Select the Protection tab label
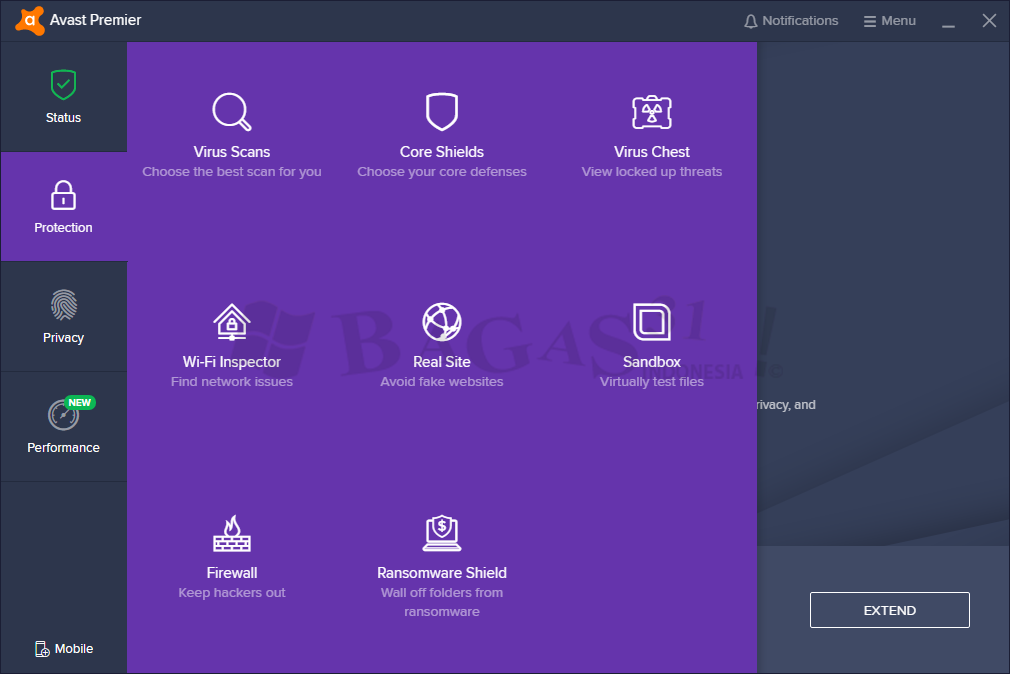The image size is (1010, 674). point(63,227)
